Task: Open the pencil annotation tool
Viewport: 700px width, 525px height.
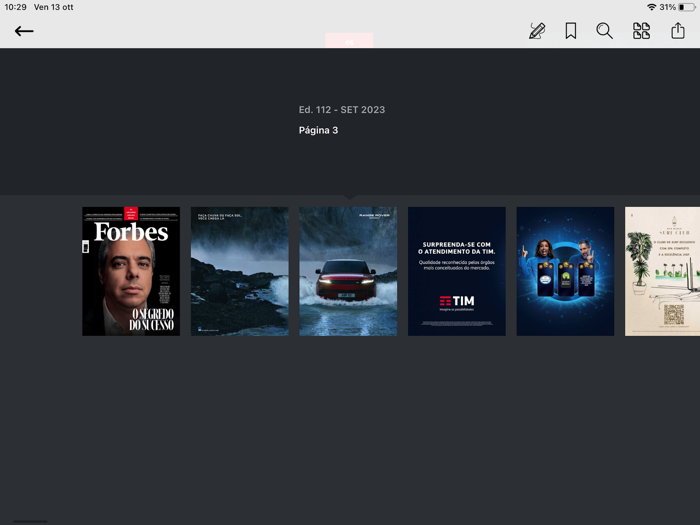Action: 537,31
